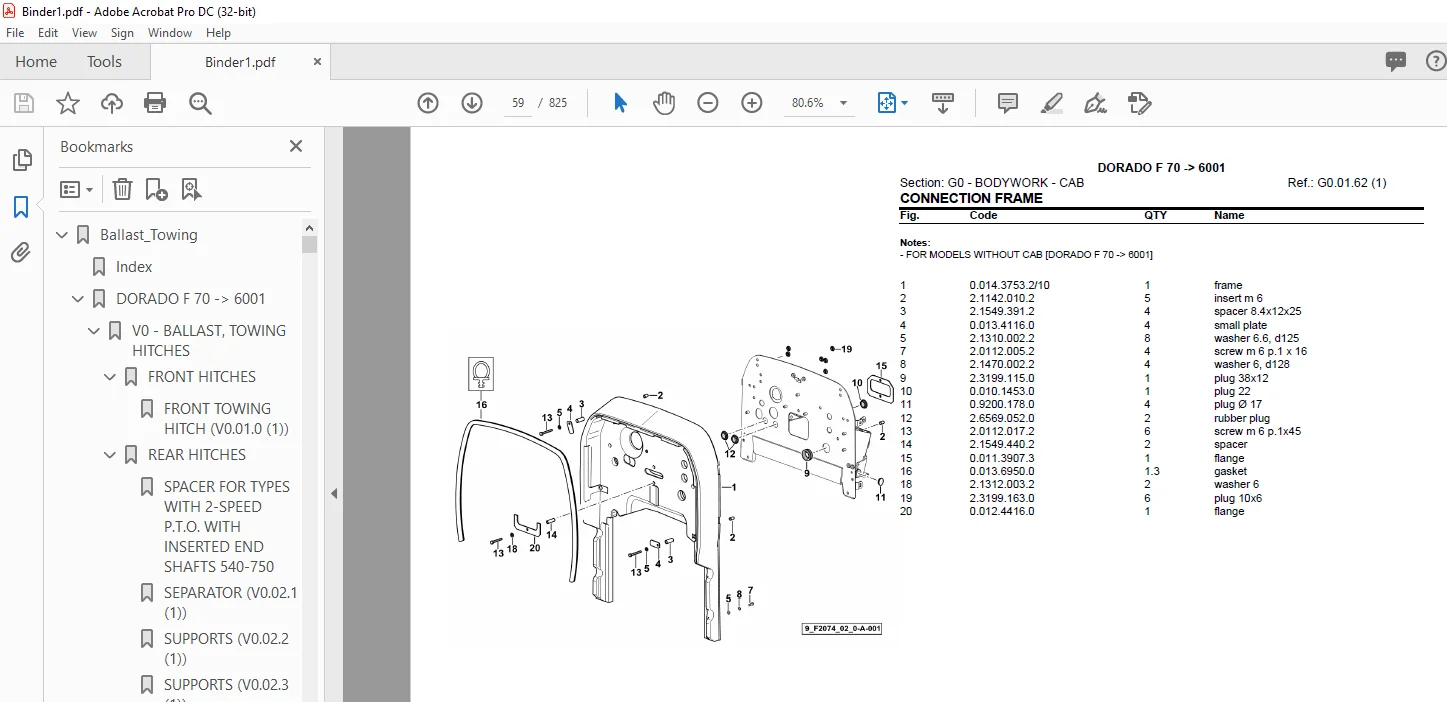The image size is (1447, 702).
Task: Click the Fit page view icon
Action: [886, 103]
